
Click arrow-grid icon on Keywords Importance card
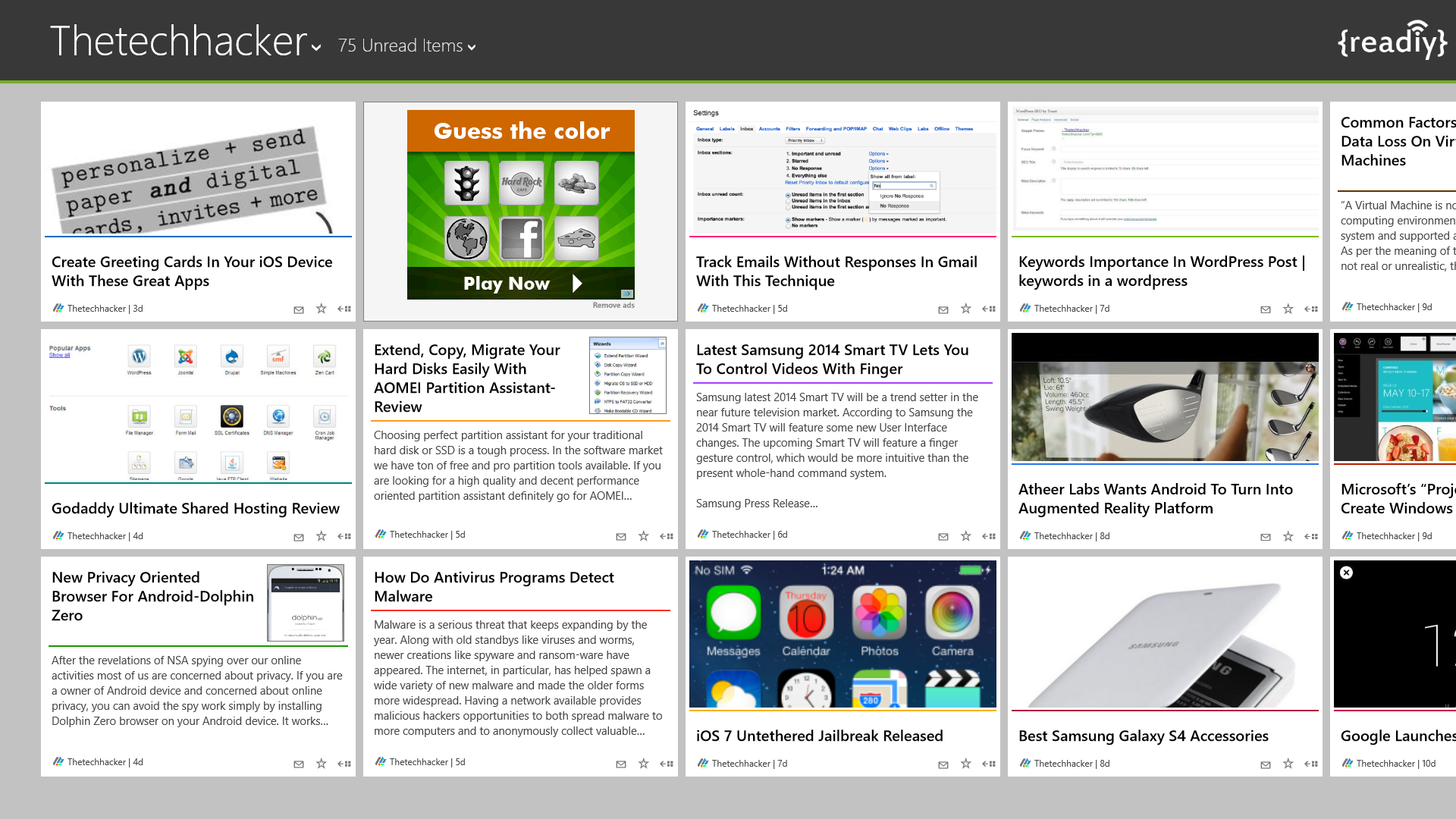click(1311, 309)
